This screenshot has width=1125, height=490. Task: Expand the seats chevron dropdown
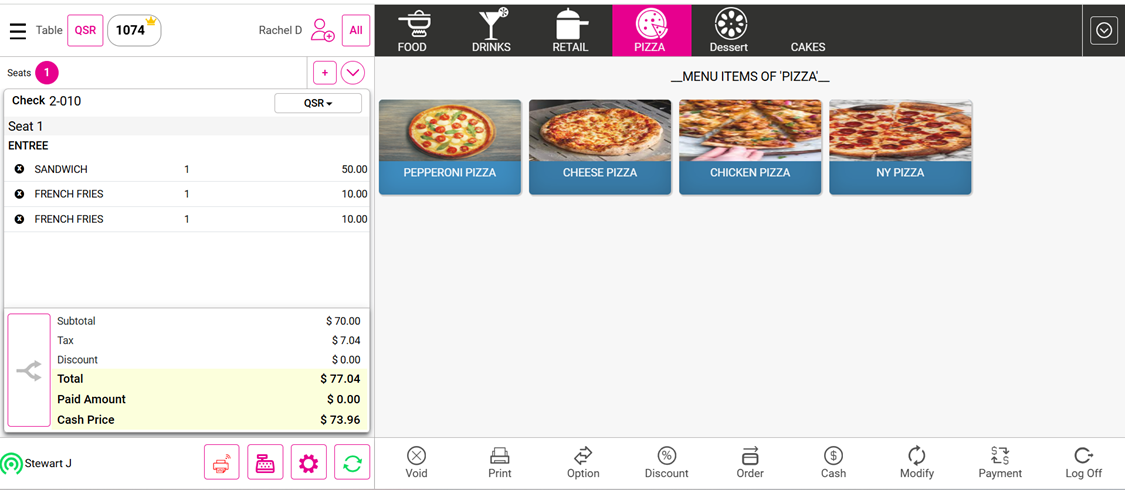[353, 73]
